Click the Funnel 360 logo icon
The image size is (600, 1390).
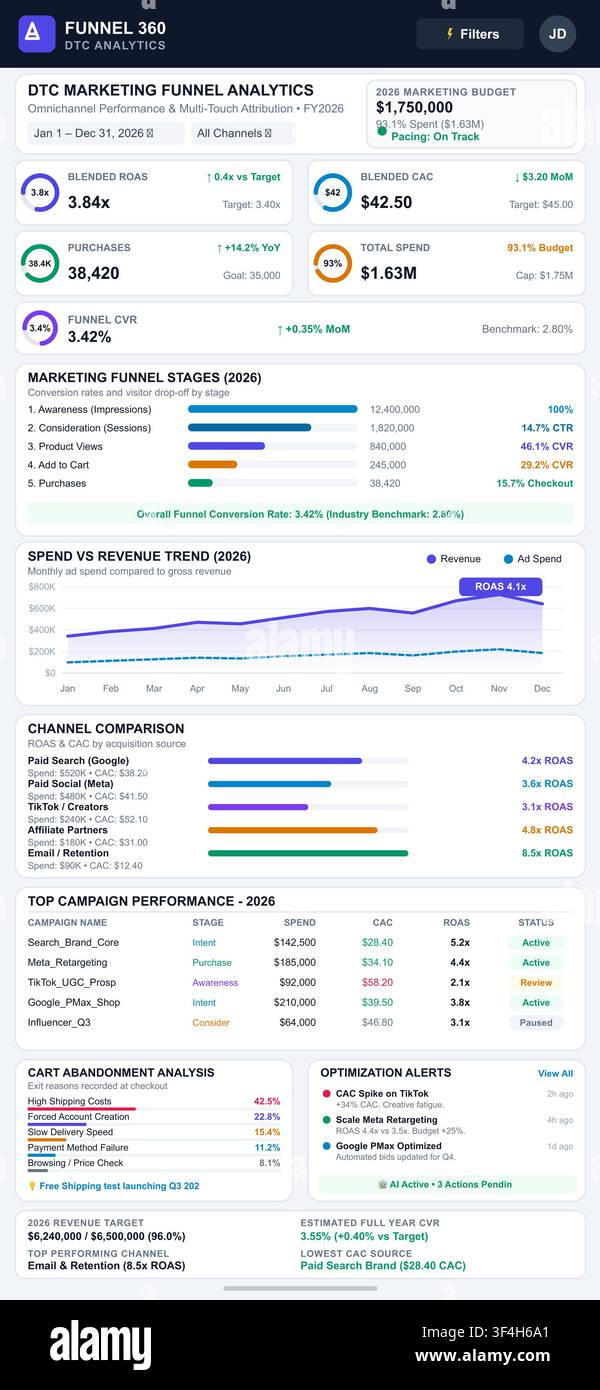tap(36, 34)
